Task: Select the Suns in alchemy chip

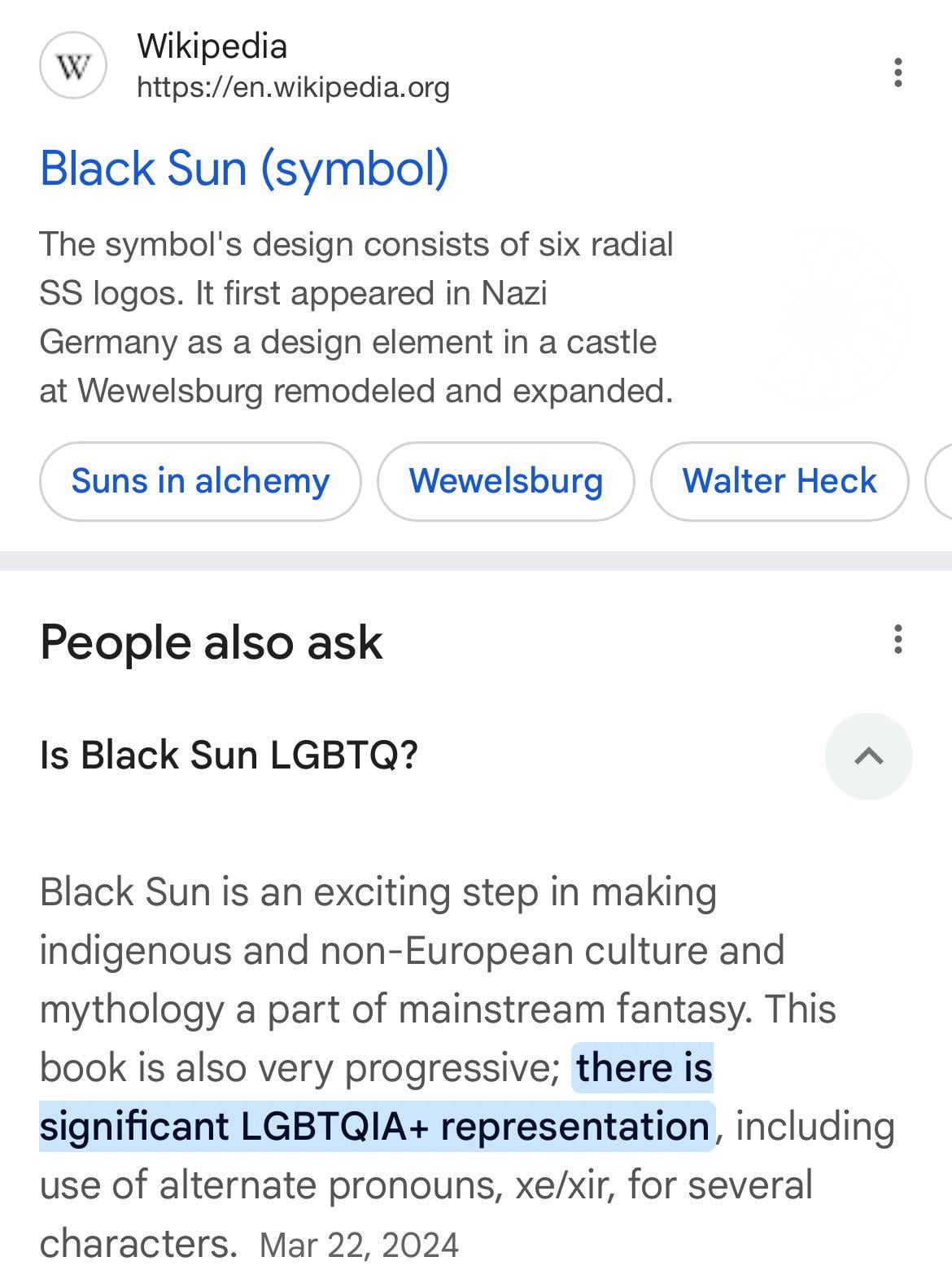Action: click(x=200, y=481)
